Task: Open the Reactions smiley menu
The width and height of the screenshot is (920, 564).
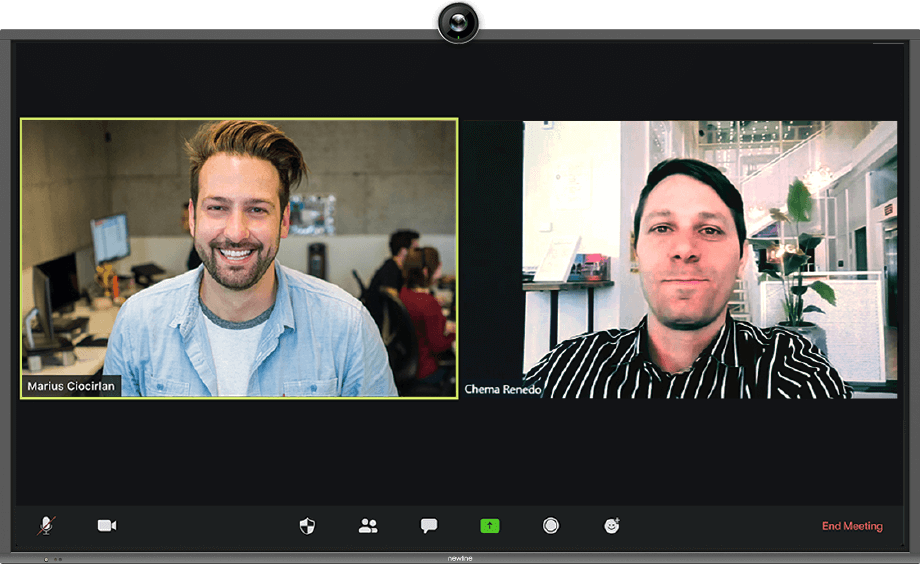Action: (x=612, y=525)
